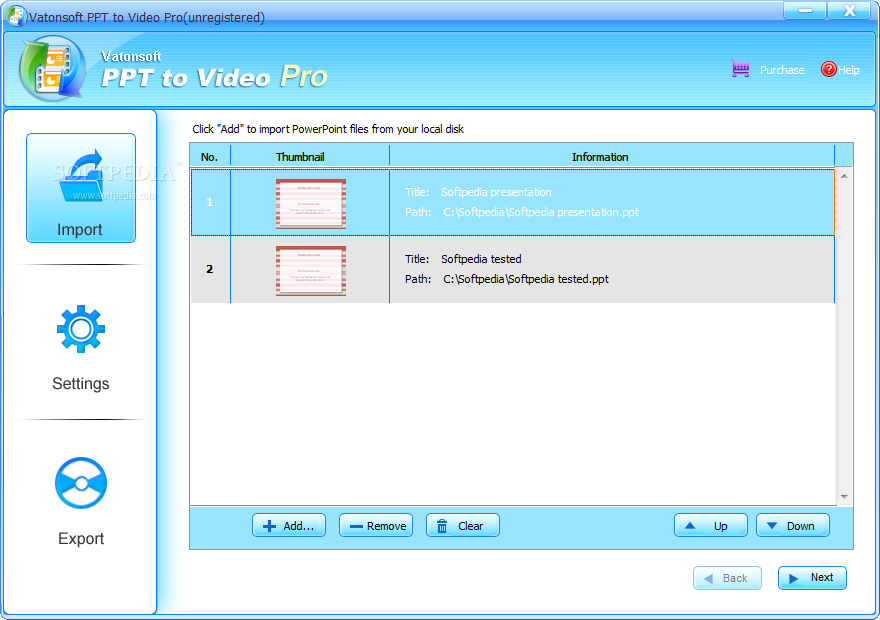Go to the Next step
880x620 pixels.
click(x=812, y=578)
